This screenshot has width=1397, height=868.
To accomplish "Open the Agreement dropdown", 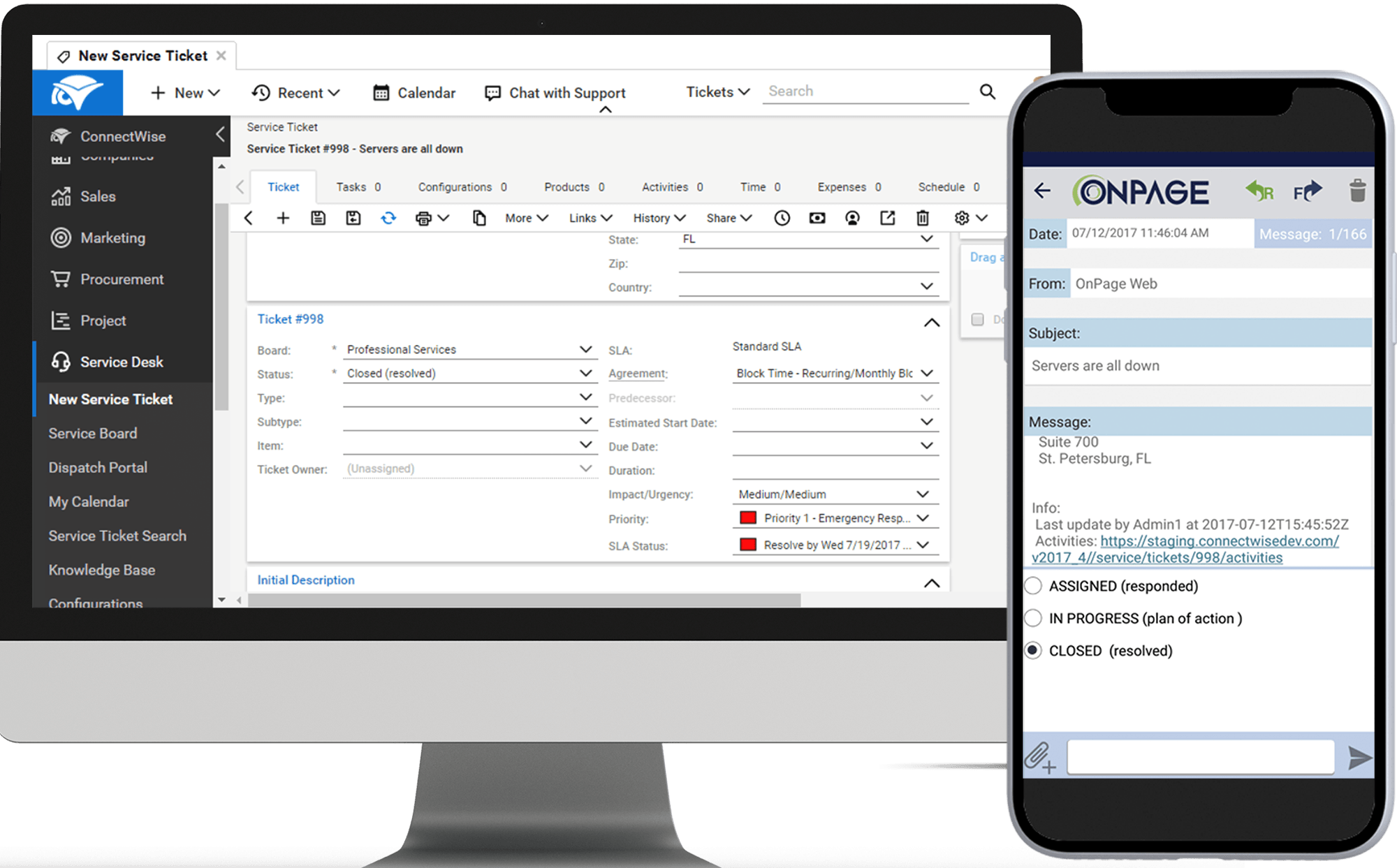I will click(x=835, y=373).
